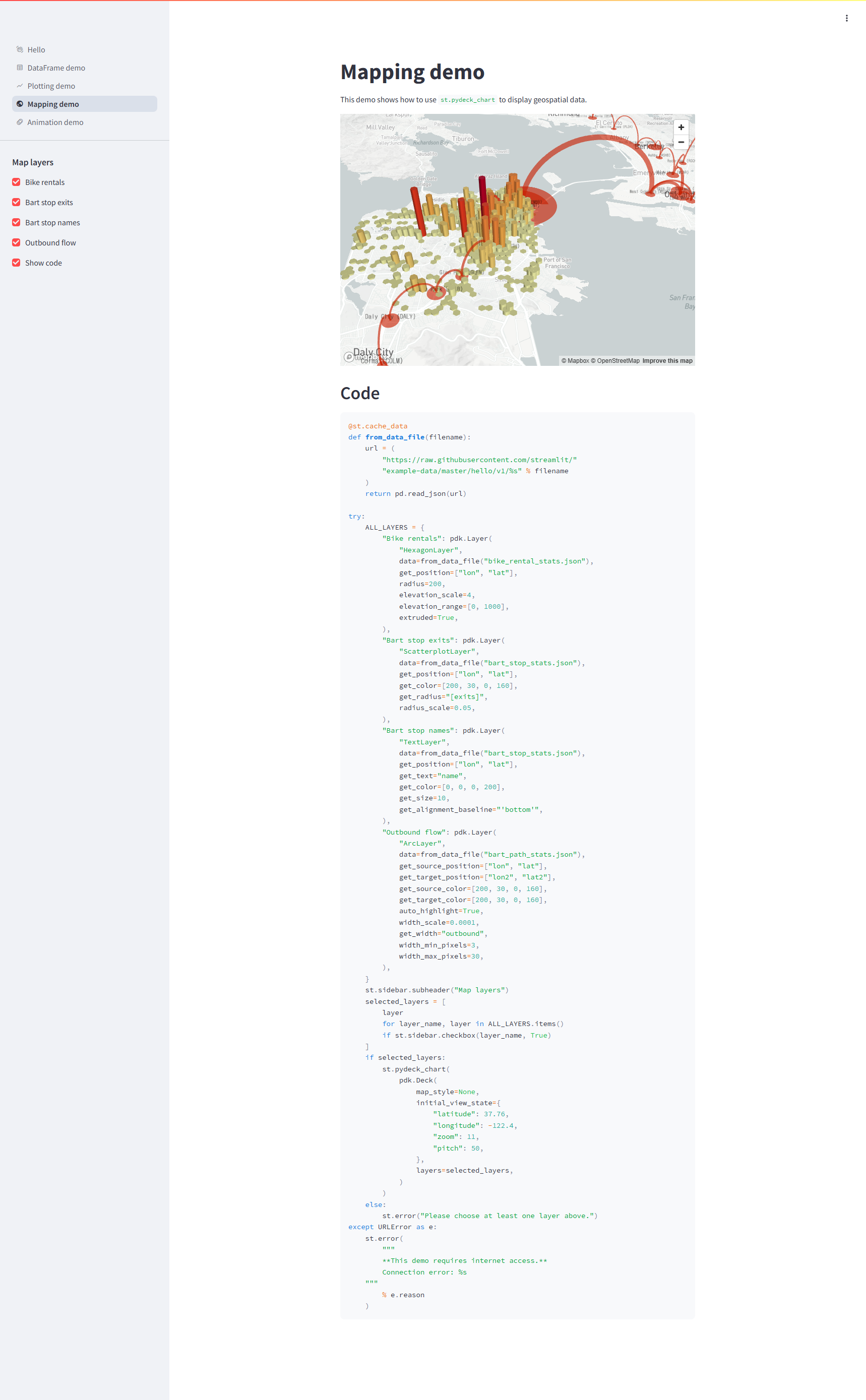Click the Hello page waving-hand icon

(x=20, y=50)
